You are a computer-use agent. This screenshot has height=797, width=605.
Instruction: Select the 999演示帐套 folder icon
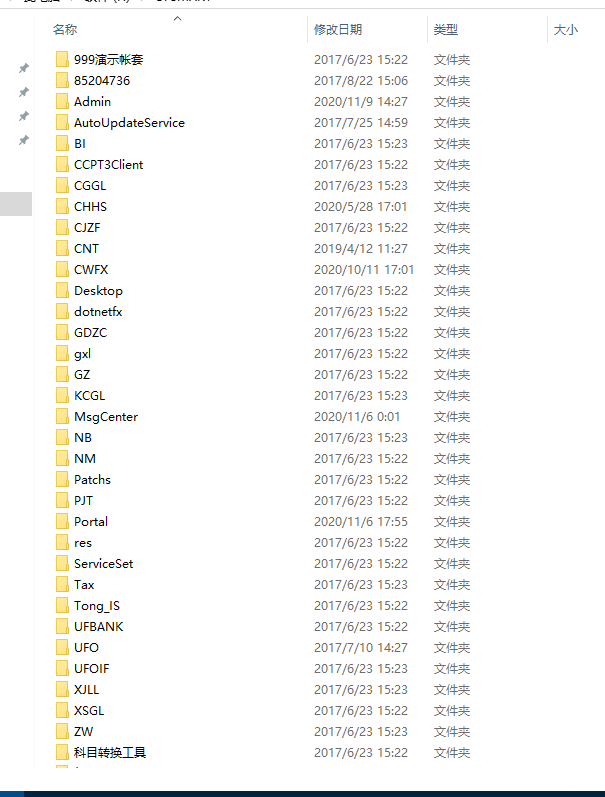pyautogui.click(x=62, y=59)
